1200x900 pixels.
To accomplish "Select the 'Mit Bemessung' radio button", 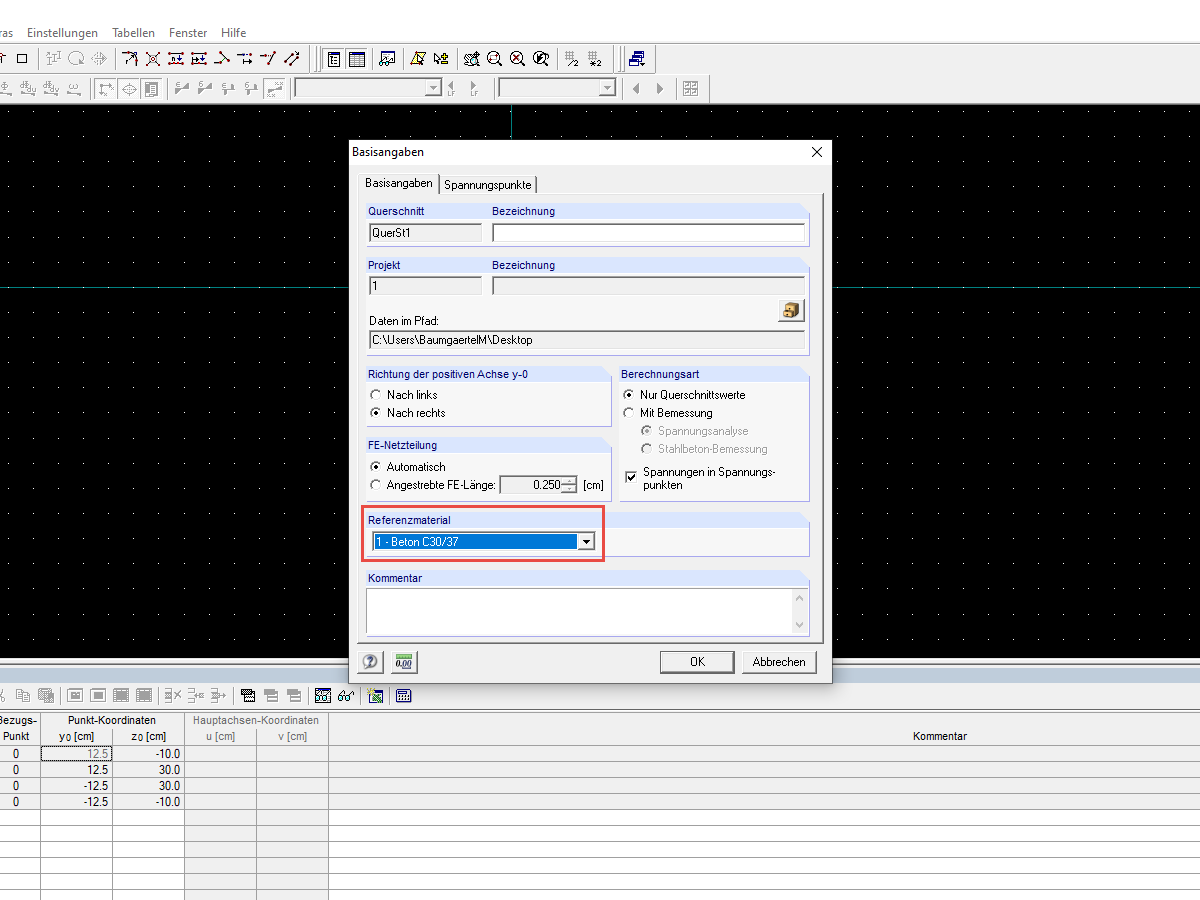I will coord(629,413).
